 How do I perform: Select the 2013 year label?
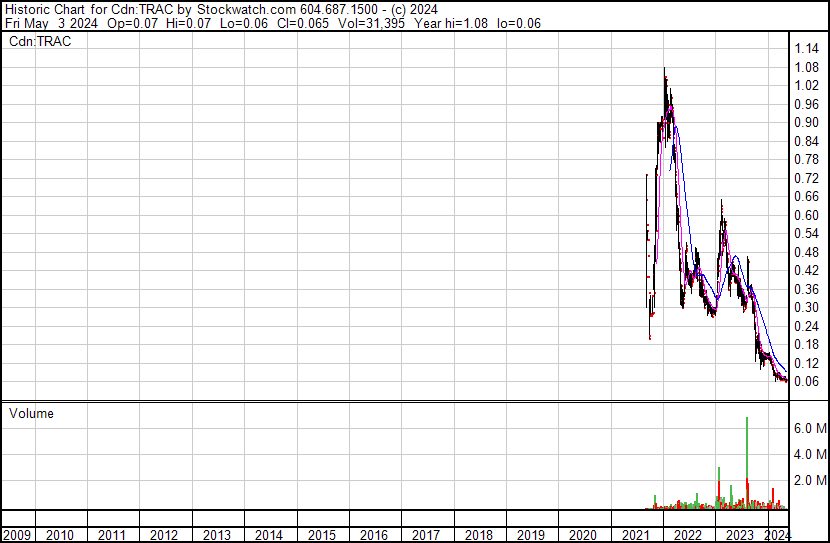(x=216, y=535)
